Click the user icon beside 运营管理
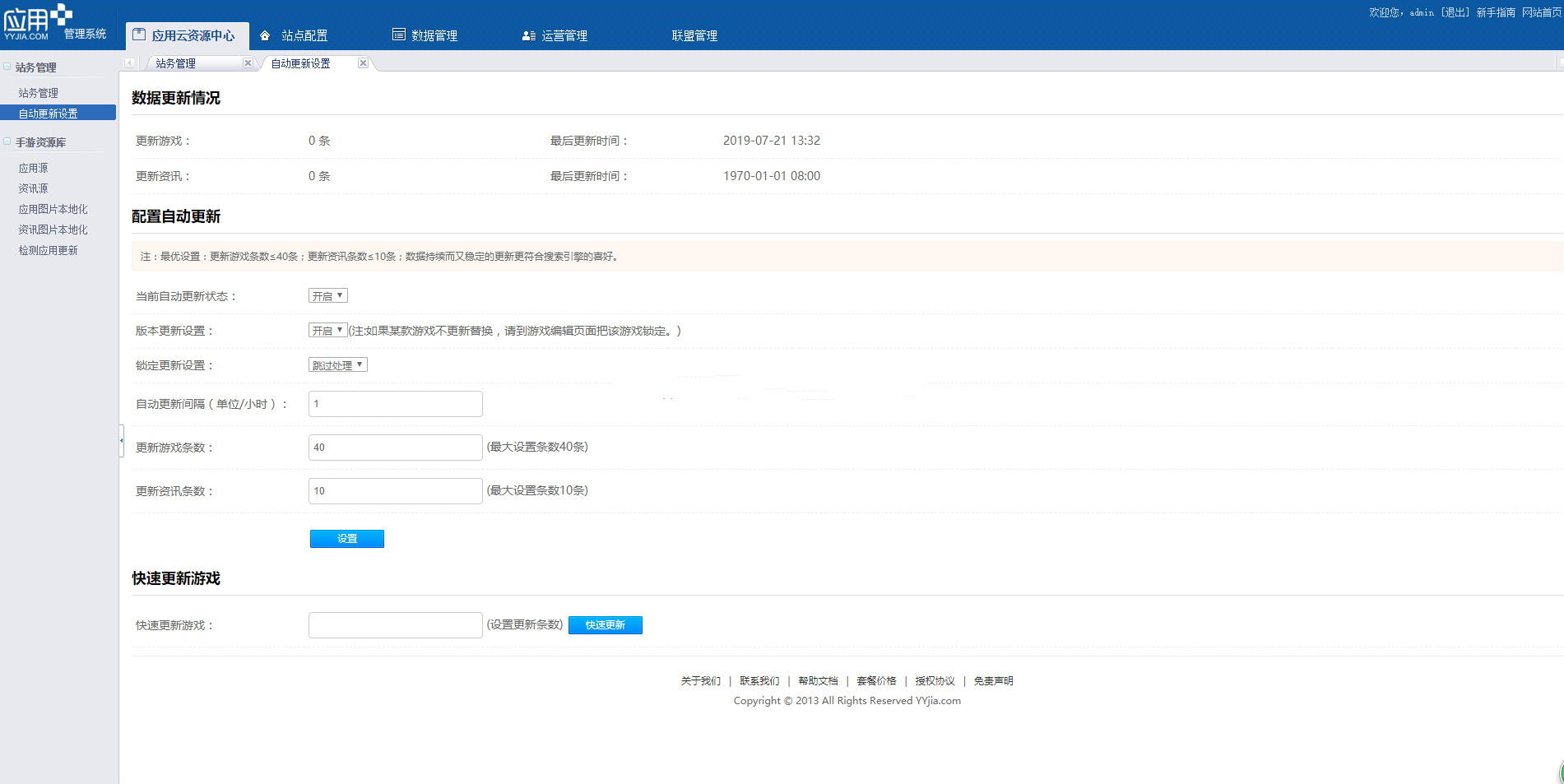This screenshot has height=784, width=1564. click(x=528, y=35)
